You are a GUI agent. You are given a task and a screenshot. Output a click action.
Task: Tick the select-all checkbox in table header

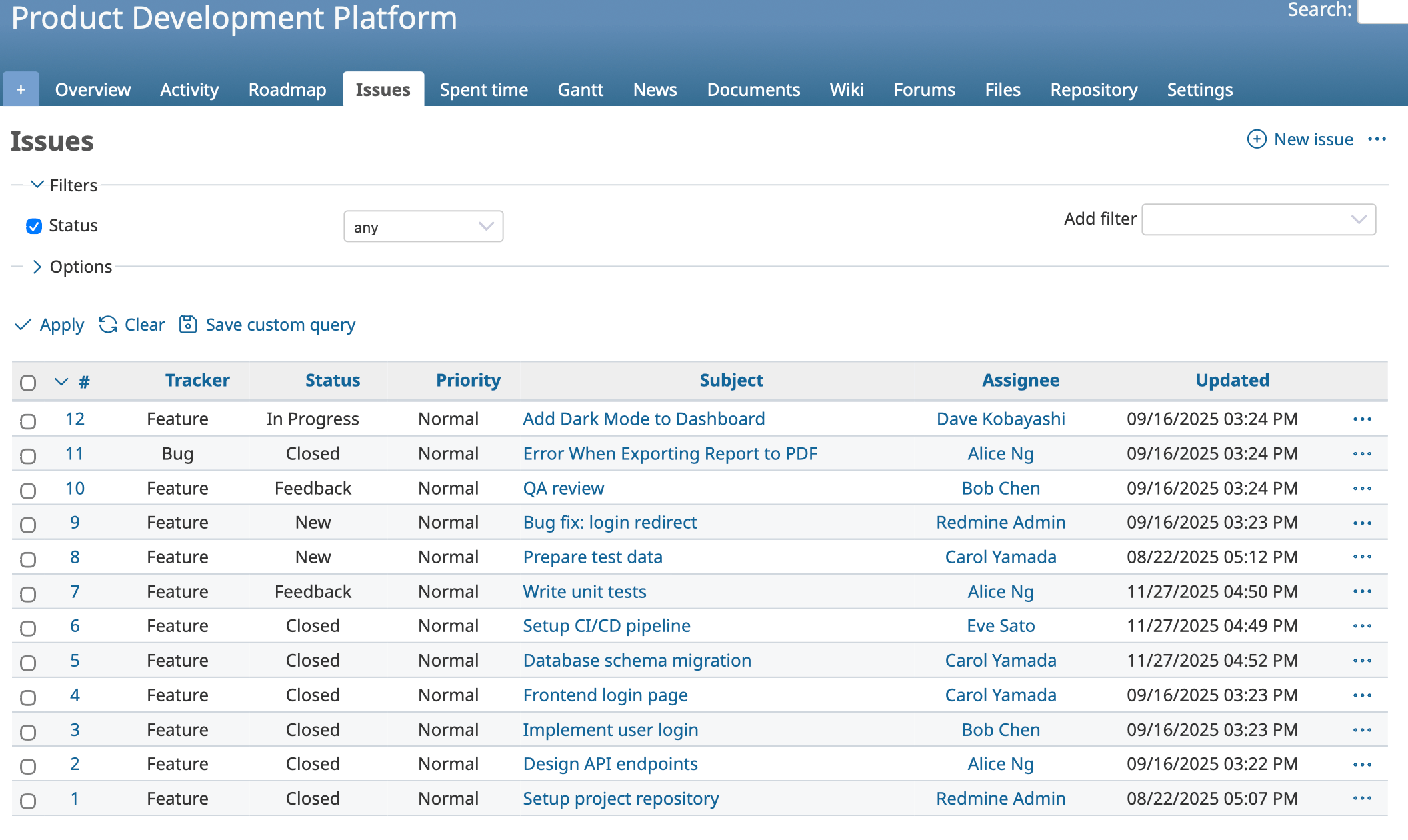28,383
